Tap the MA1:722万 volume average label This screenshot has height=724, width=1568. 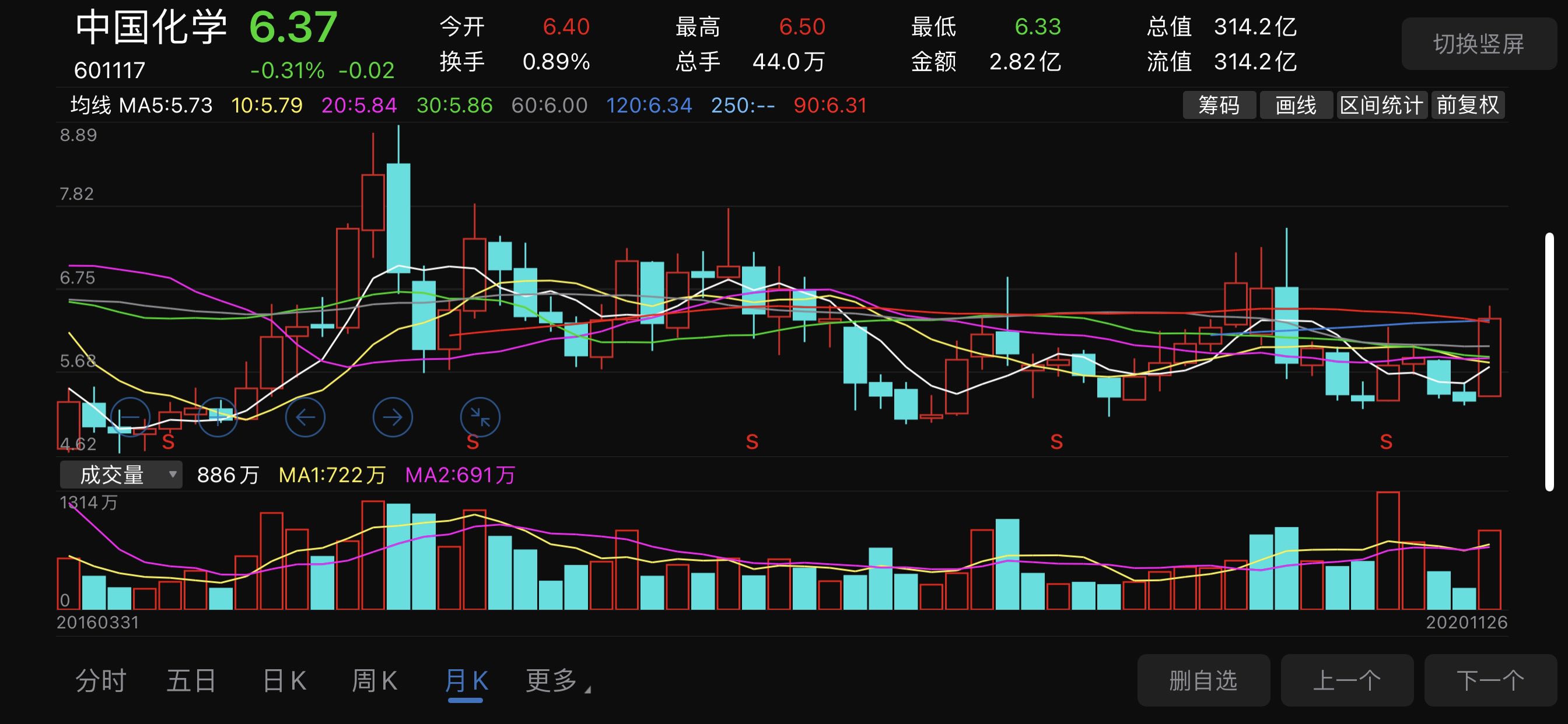pyautogui.click(x=332, y=475)
